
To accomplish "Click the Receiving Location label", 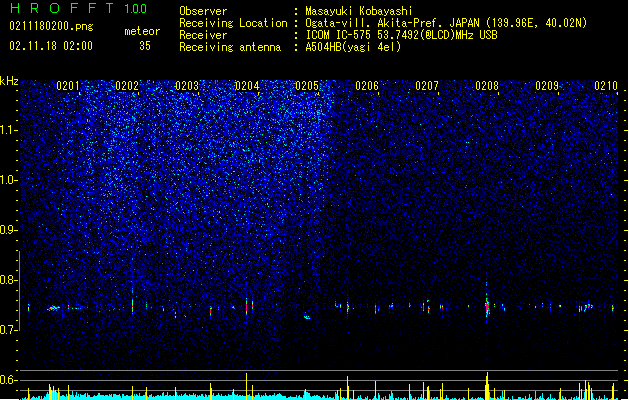I will click(233, 23).
